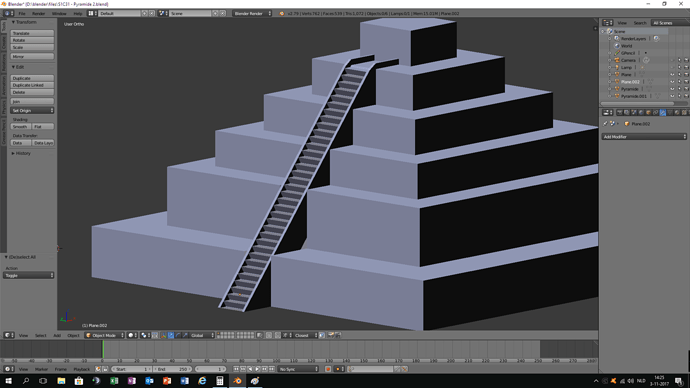This screenshot has height=388, width=690.
Task: Click the Join button
Action: 32,102
